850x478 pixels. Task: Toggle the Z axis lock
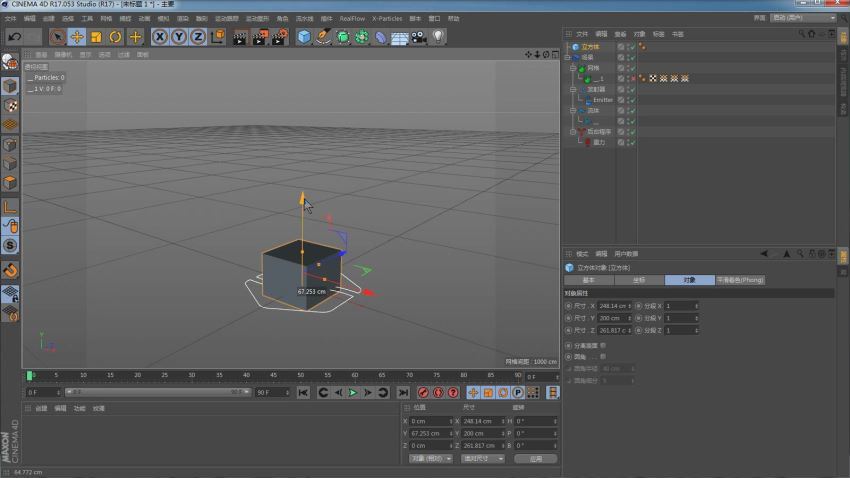(x=198, y=37)
